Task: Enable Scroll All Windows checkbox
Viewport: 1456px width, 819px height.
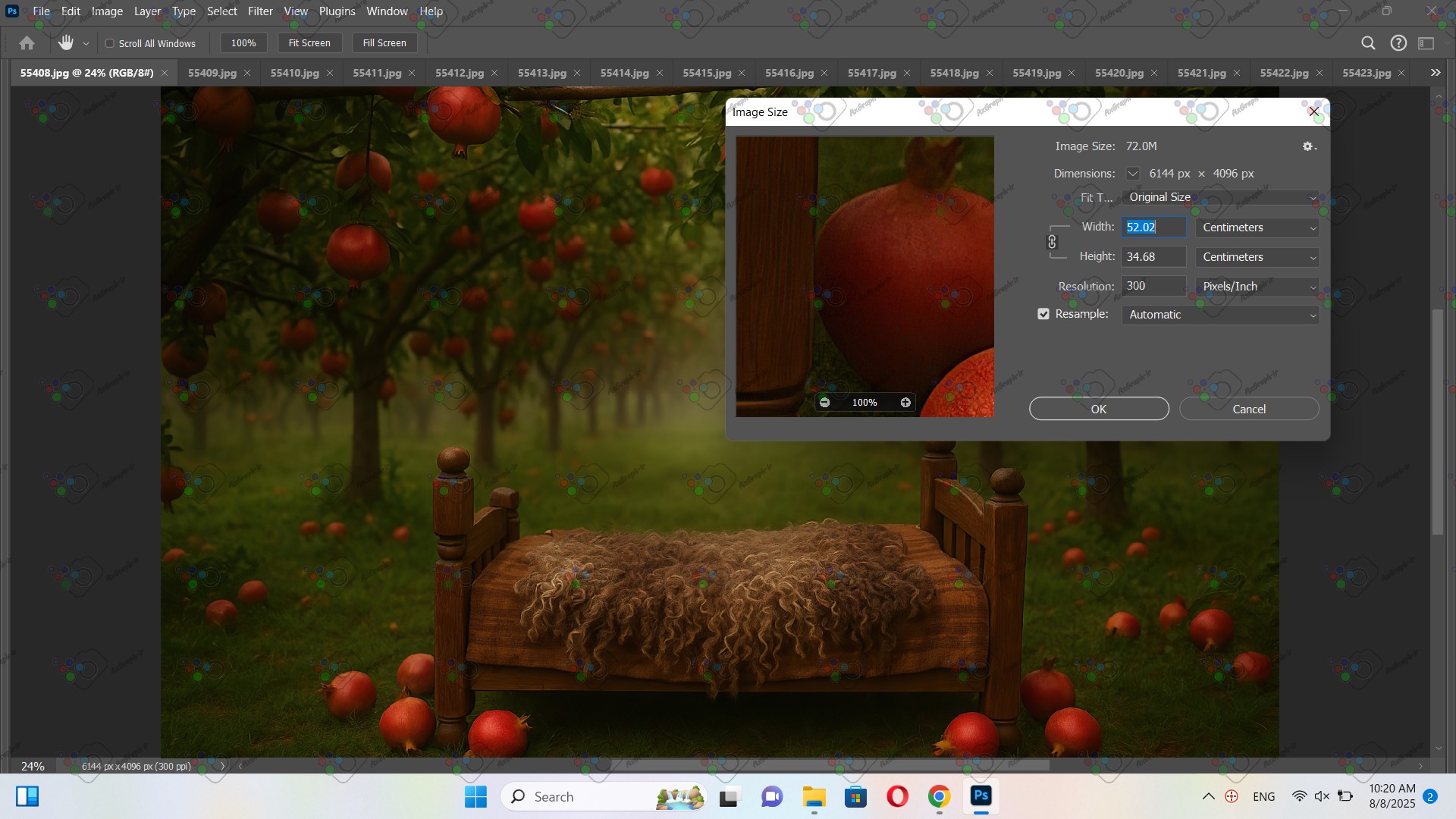Action: (x=110, y=43)
